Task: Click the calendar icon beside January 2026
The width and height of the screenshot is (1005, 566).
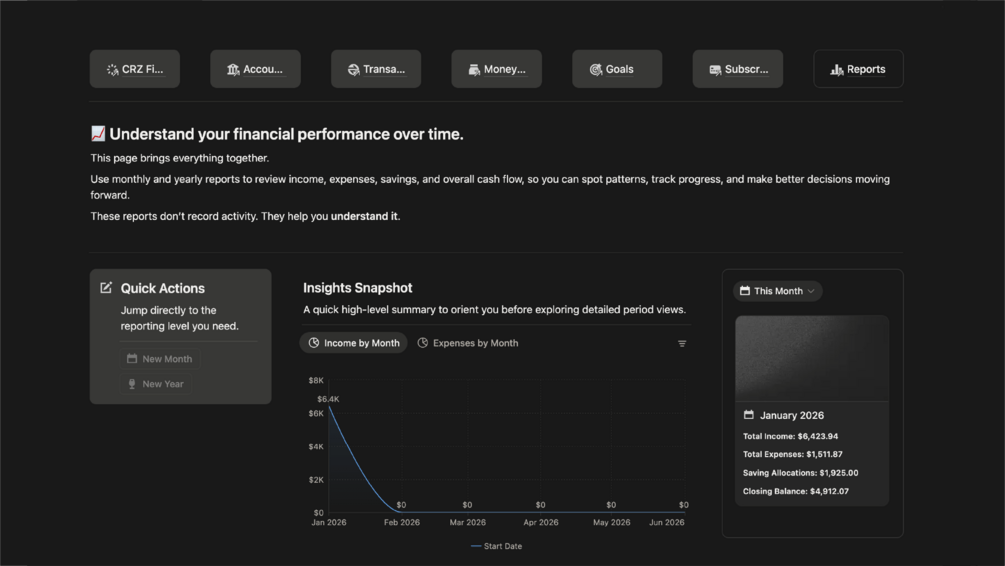Action: point(749,415)
